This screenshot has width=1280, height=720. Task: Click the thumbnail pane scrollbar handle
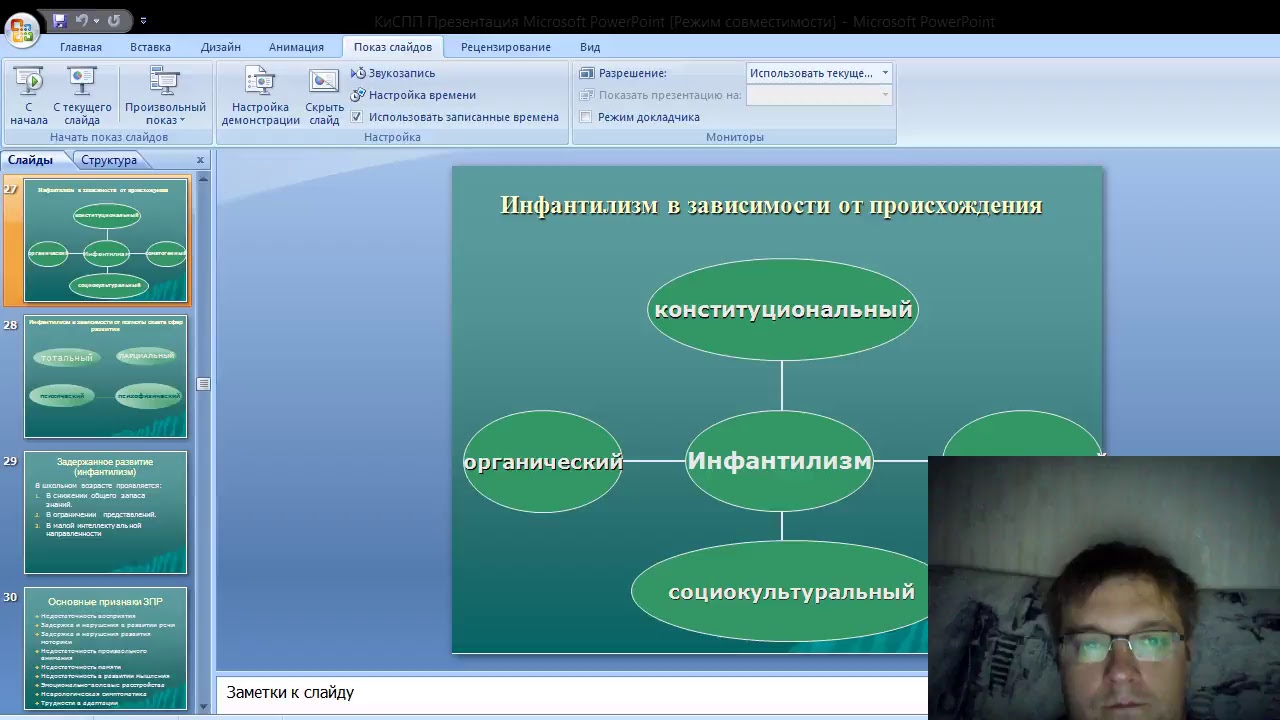(x=203, y=384)
